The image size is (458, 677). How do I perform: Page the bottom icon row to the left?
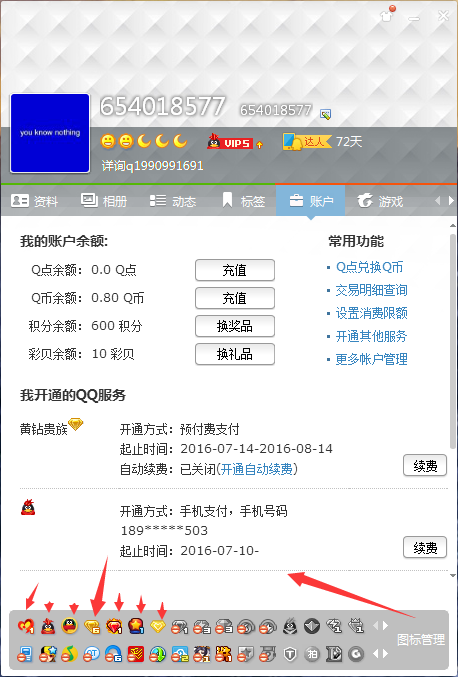[376, 654]
